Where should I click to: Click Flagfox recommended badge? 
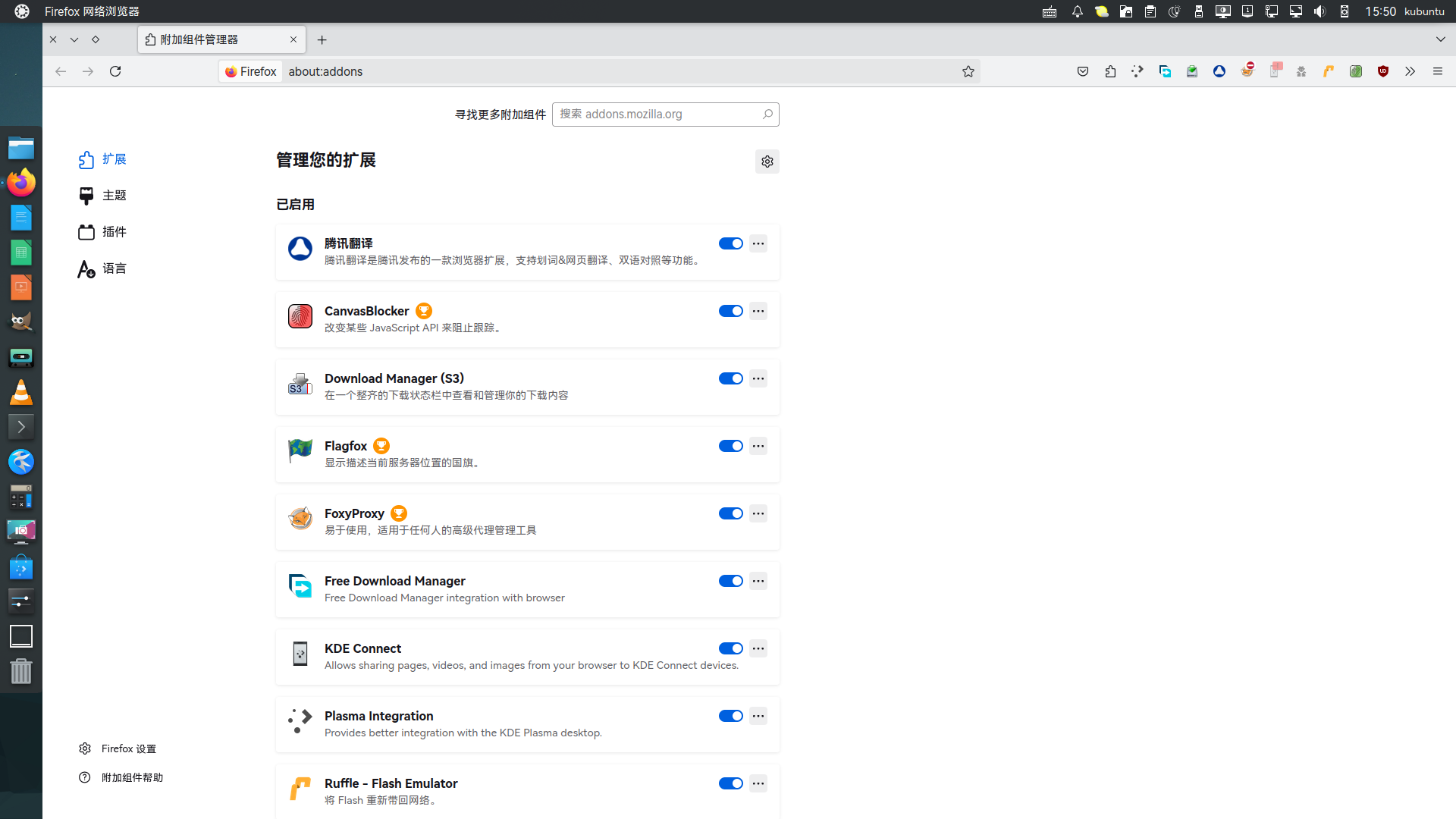coord(381,446)
